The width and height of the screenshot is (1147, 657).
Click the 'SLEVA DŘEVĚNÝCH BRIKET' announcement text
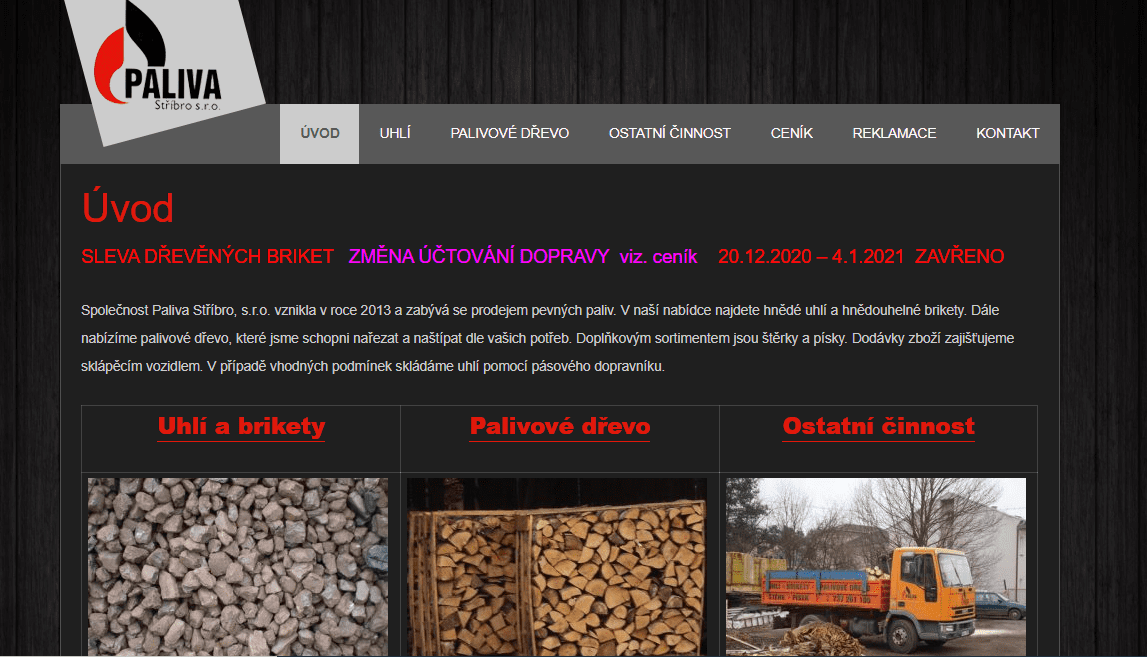point(207,257)
